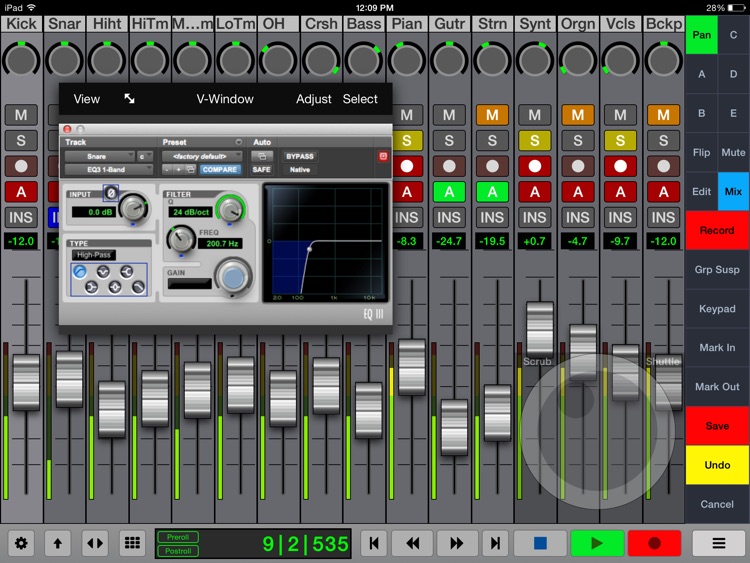Click the yellow Undo button

(x=717, y=465)
